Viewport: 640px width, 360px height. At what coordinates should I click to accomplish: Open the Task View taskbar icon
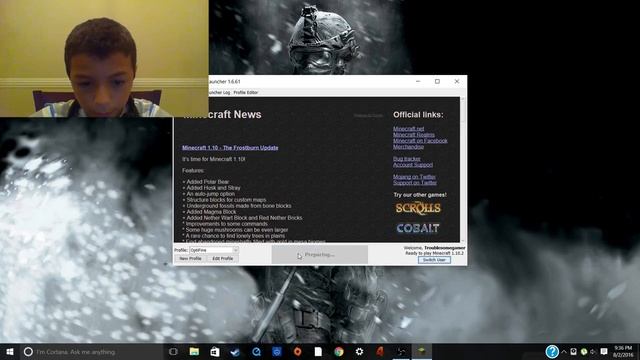click(173, 351)
